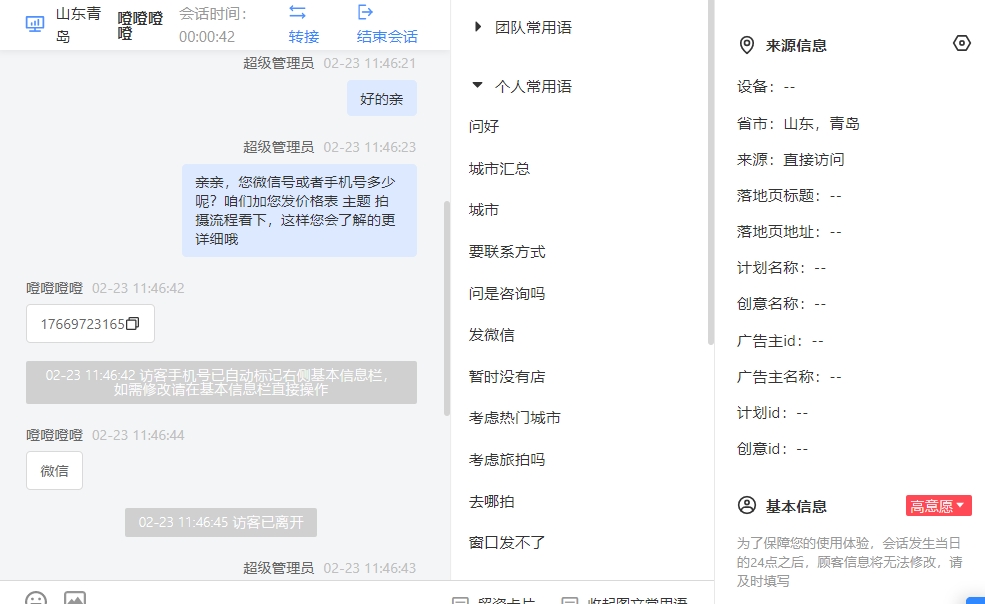Click the location pin icon beside 来源信息
985x604 pixels.
(746, 45)
